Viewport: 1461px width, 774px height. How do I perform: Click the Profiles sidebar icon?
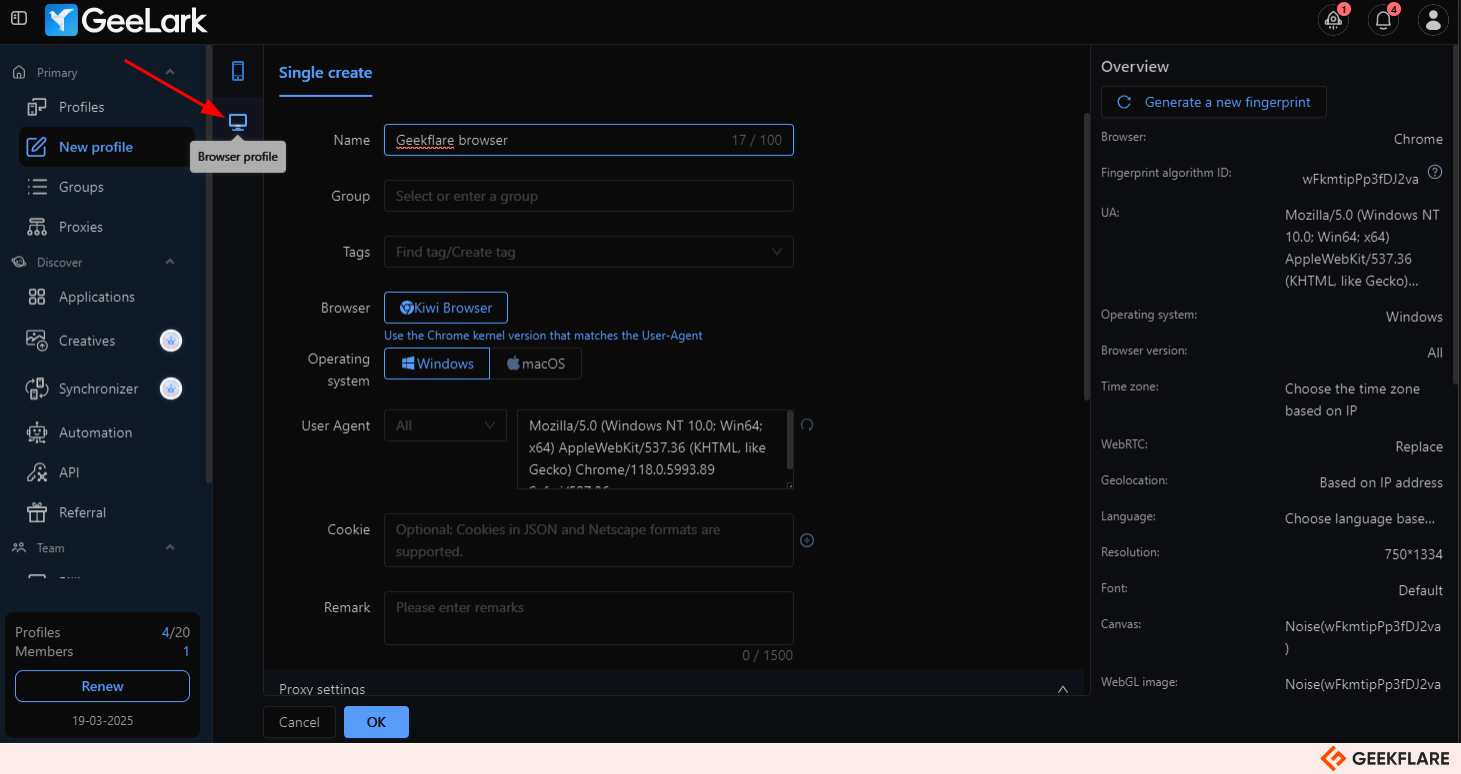37,107
